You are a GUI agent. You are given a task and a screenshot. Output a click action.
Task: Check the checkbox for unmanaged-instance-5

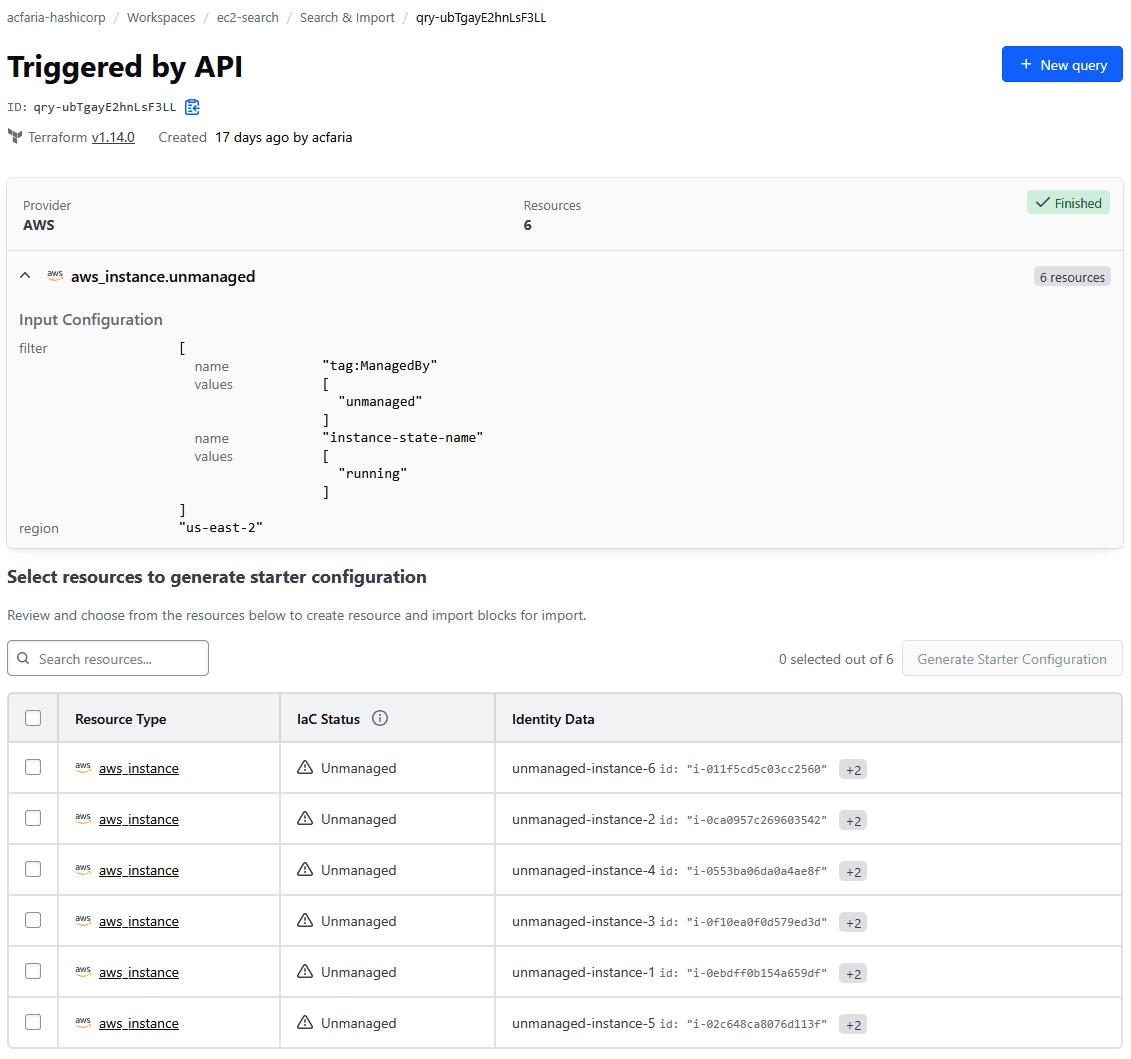pos(33,1022)
